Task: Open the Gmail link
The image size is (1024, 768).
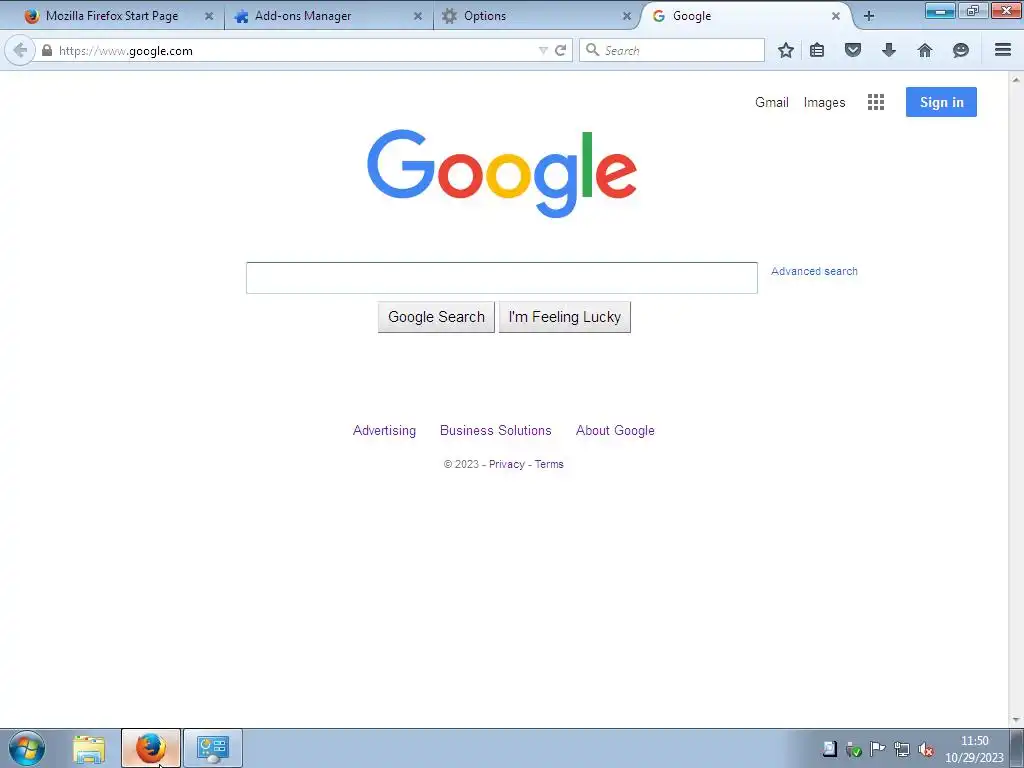Action: tap(772, 103)
